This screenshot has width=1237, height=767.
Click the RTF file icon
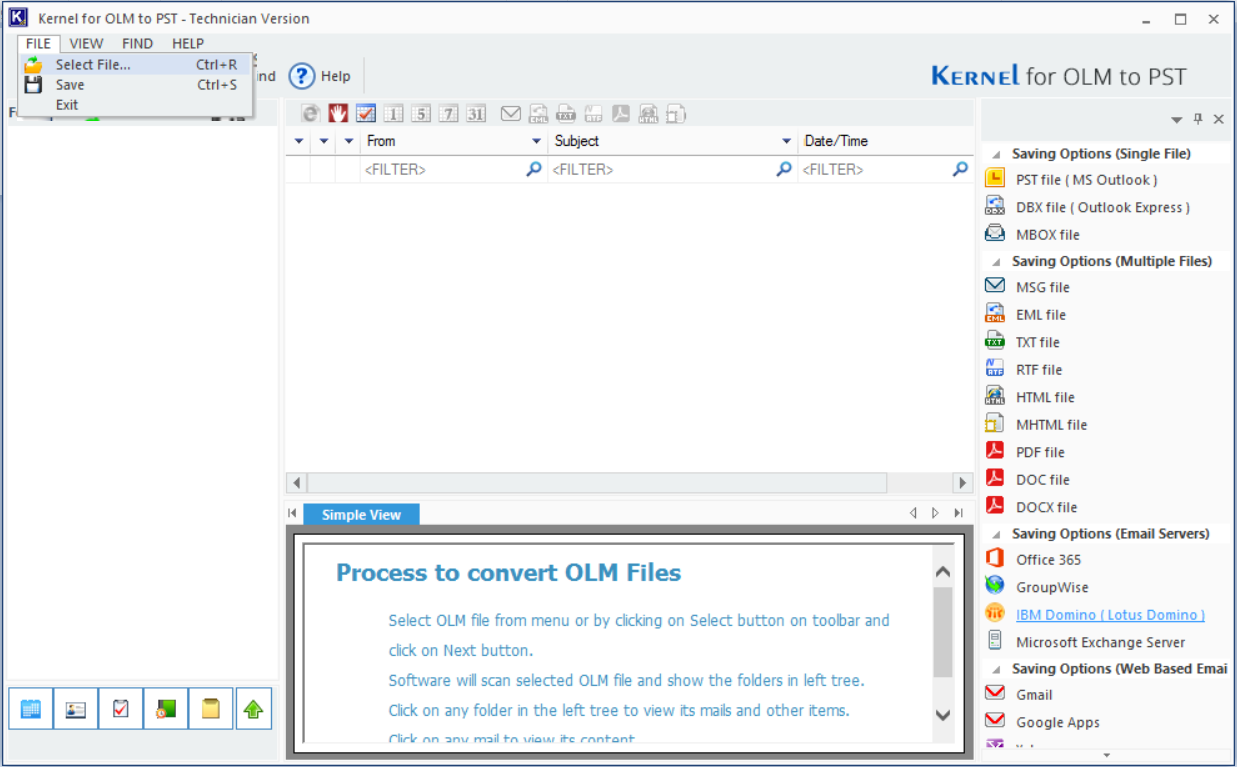click(x=995, y=368)
